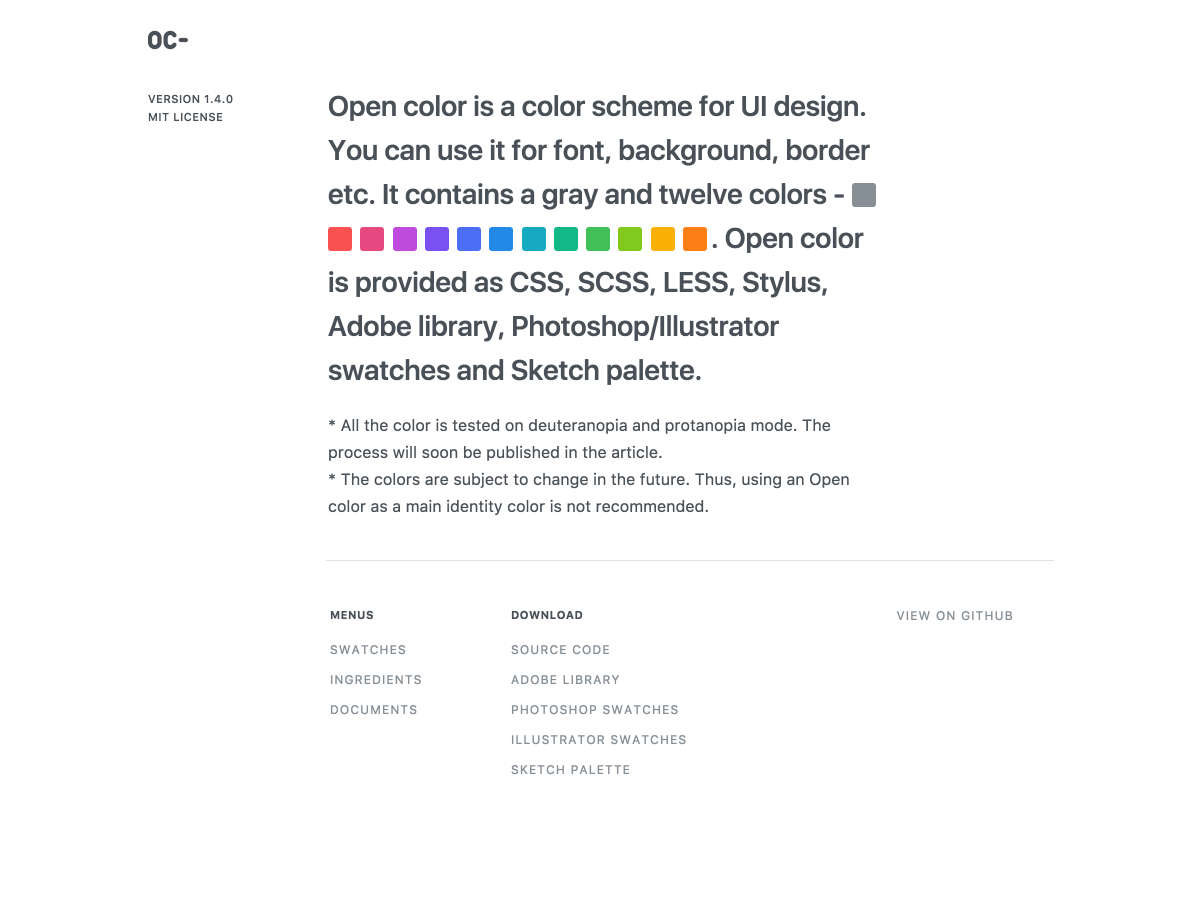Open the Documents menu link
Screen dimensions: 1200x900
point(374,710)
